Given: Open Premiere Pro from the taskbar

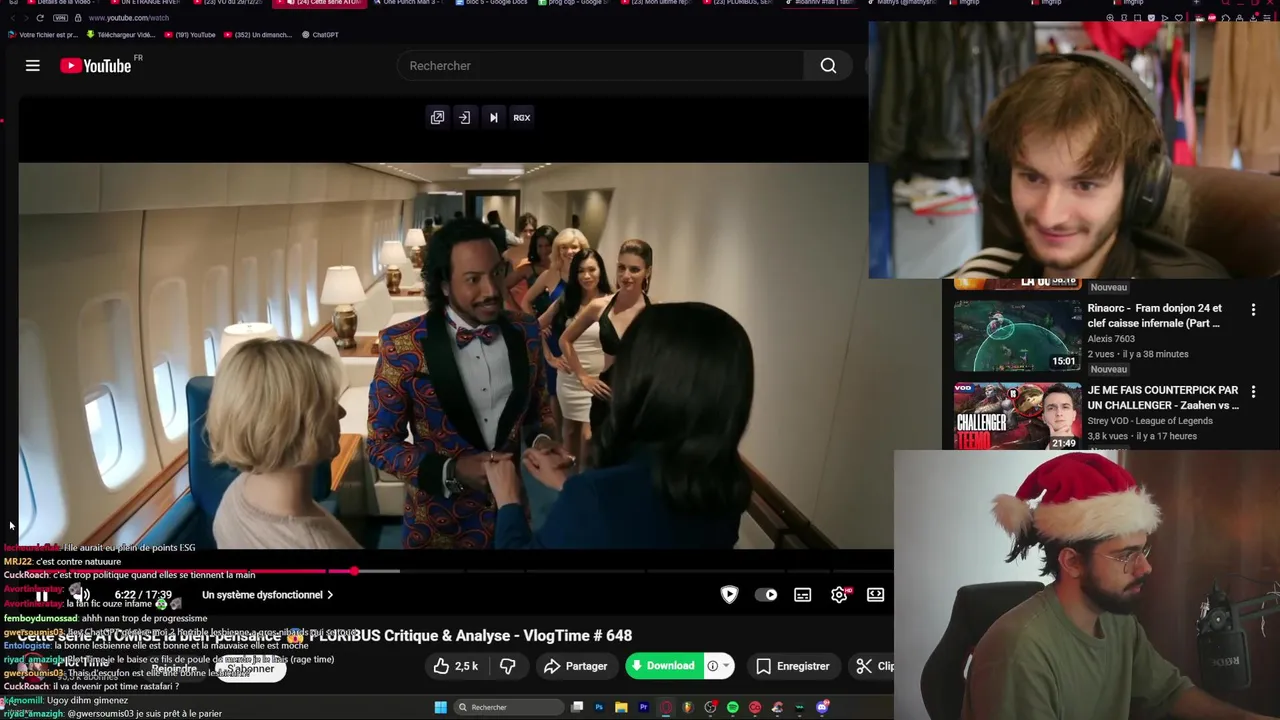Looking at the screenshot, I should coord(643,707).
